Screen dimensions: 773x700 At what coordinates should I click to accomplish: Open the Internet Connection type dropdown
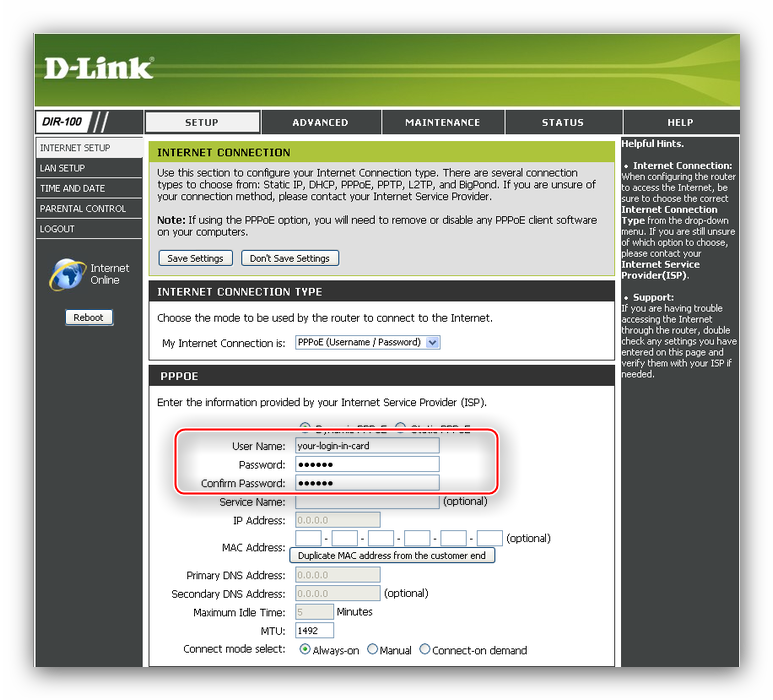click(x=367, y=342)
